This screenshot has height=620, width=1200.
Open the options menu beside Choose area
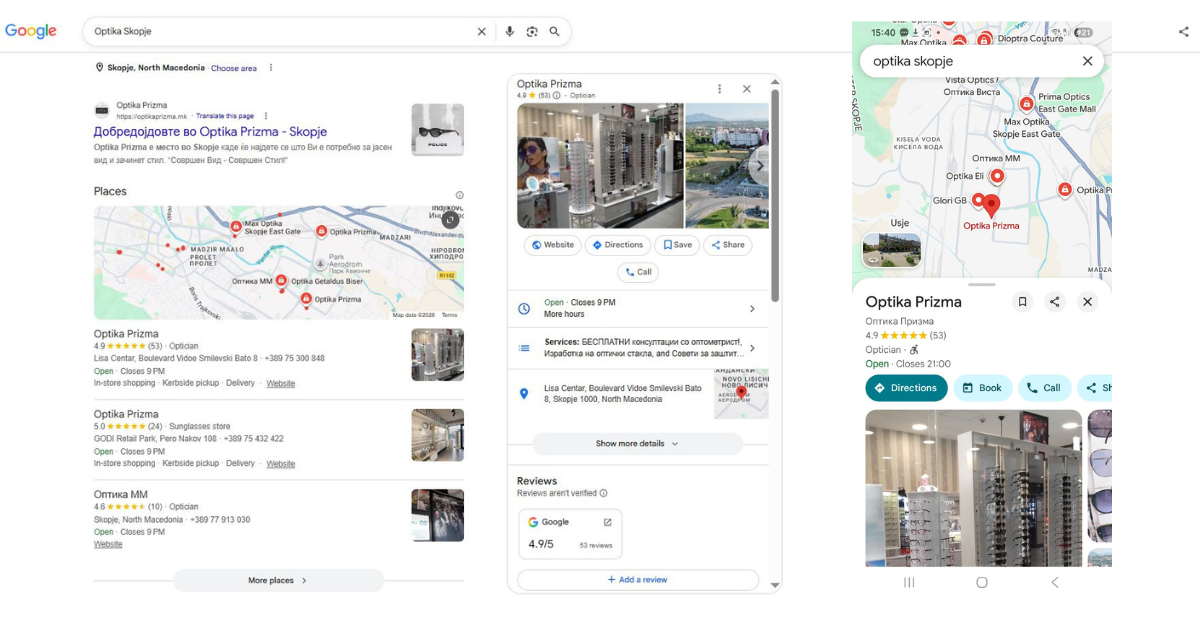pyautogui.click(x=271, y=68)
